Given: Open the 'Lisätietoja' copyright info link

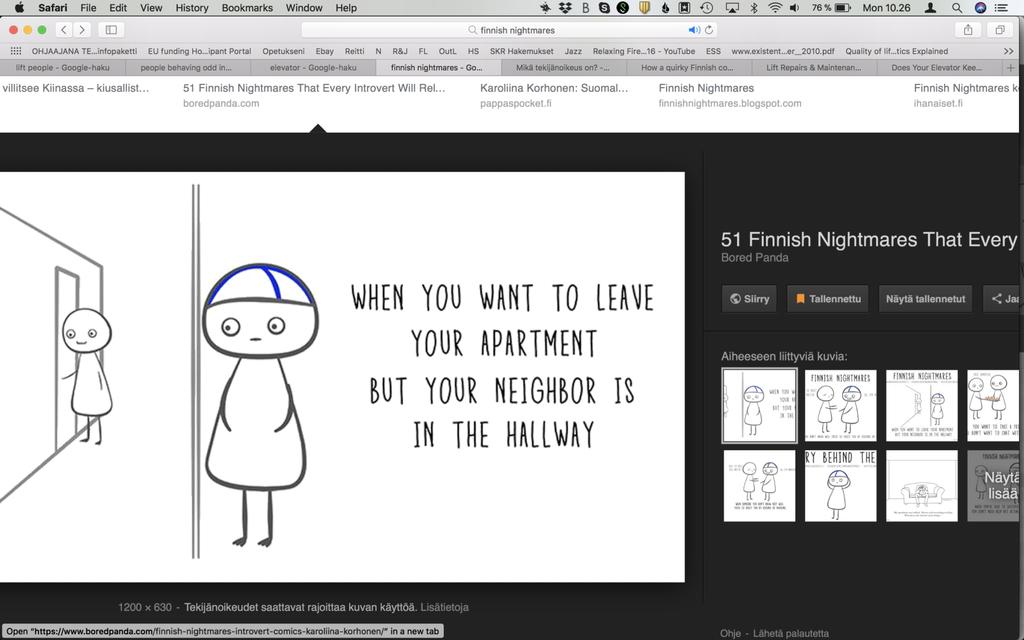Looking at the screenshot, I should (444, 607).
